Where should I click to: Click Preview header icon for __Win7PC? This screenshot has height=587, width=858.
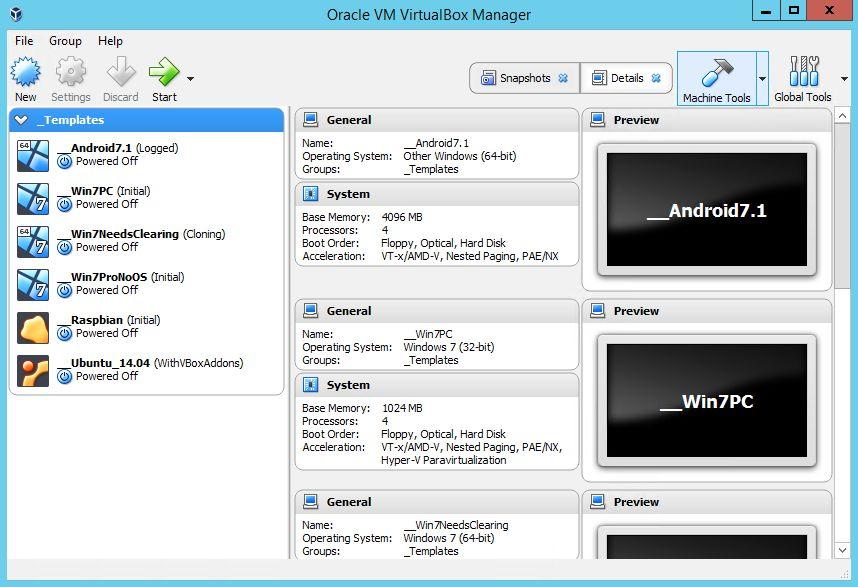click(x=598, y=310)
